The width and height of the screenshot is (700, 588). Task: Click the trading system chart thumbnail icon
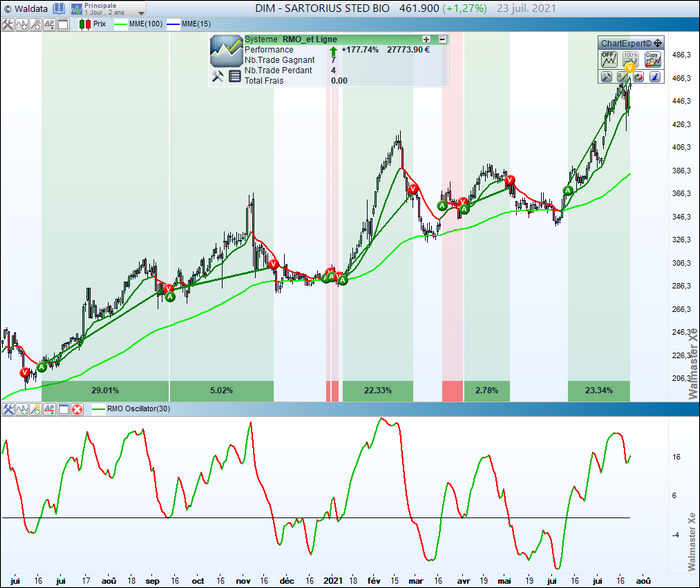click(x=226, y=51)
